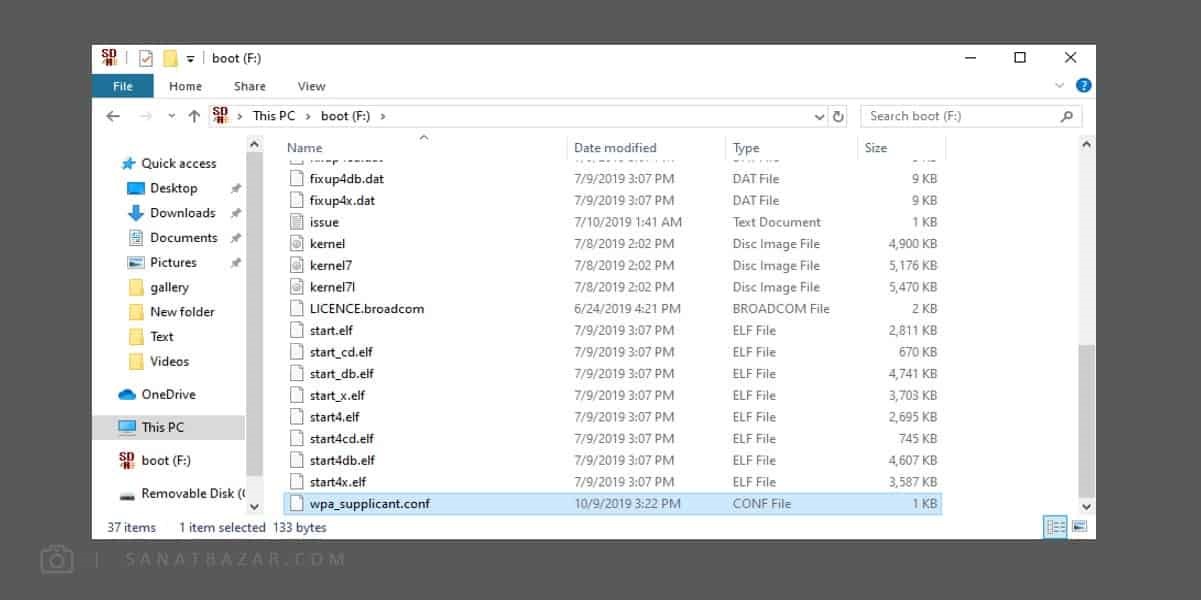Click navigation pane scroll down arrow
Viewport: 1201px width, 600px height.
click(x=254, y=507)
